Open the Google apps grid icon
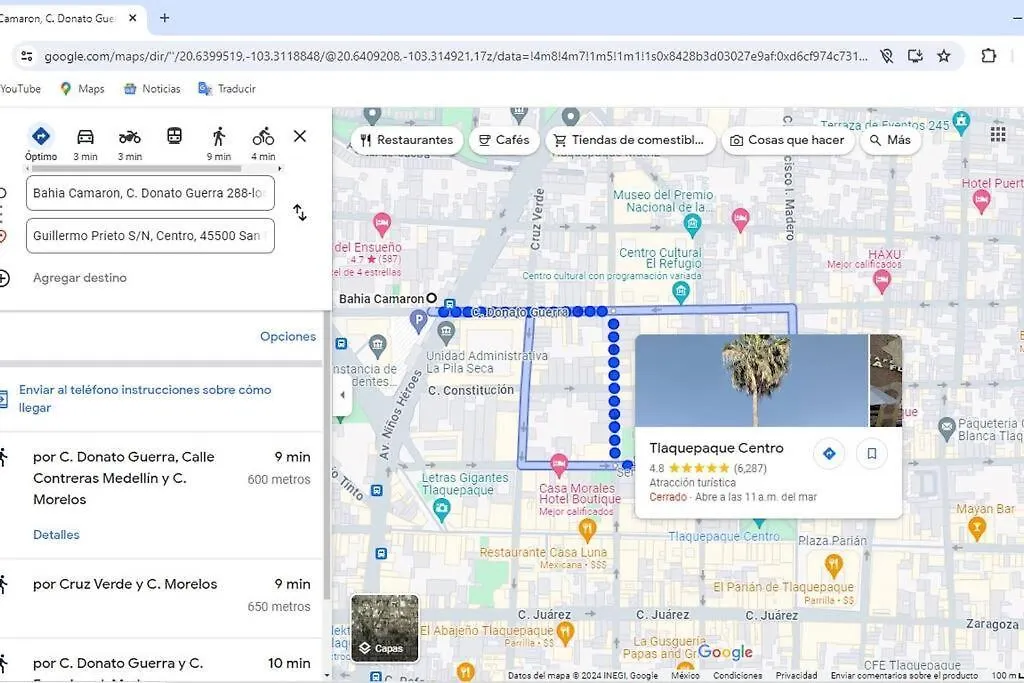This screenshot has height=683, width=1024. point(998,134)
